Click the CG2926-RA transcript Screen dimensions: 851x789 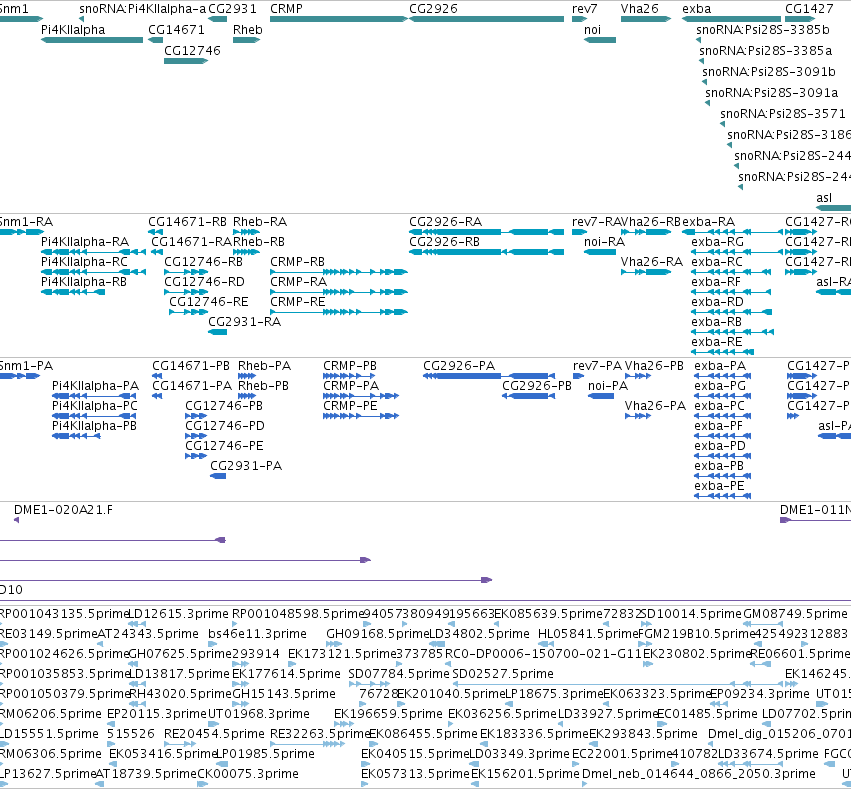(x=486, y=232)
